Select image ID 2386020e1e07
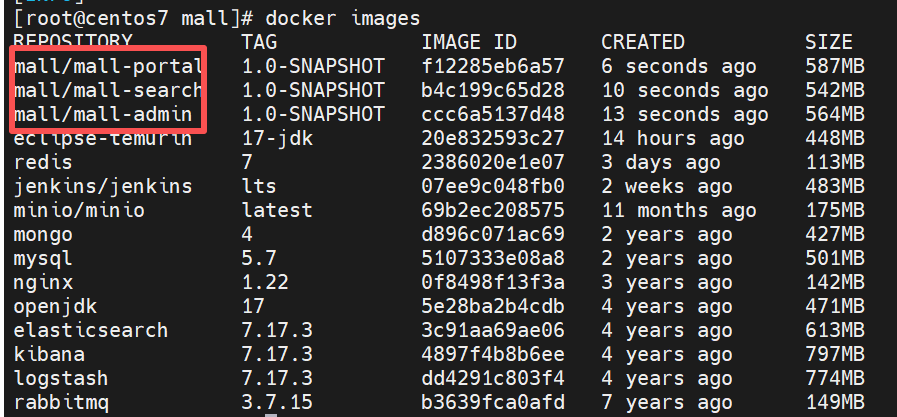This screenshot has width=897, height=417. [493, 162]
